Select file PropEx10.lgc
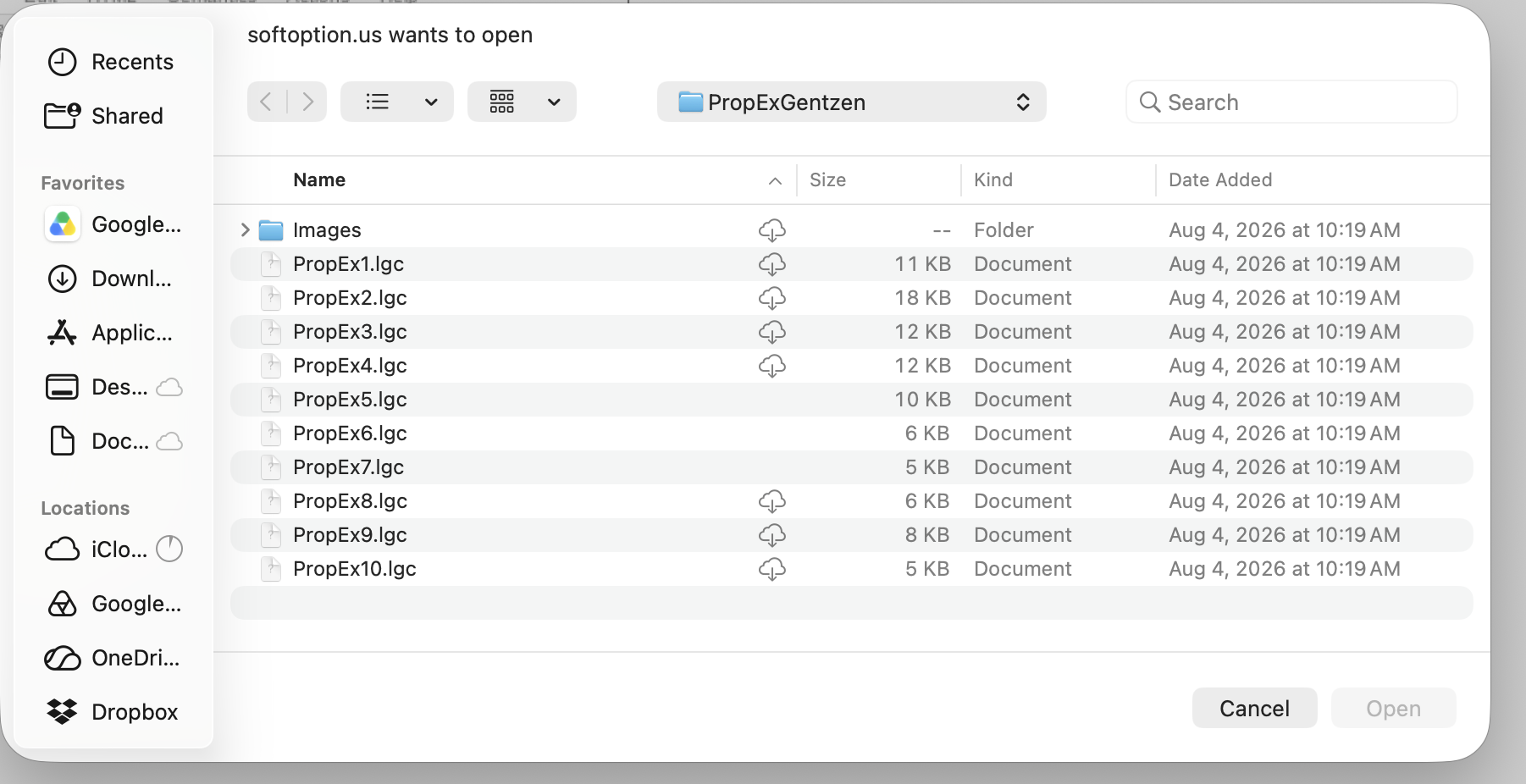1526x784 pixels. [851, 569]
